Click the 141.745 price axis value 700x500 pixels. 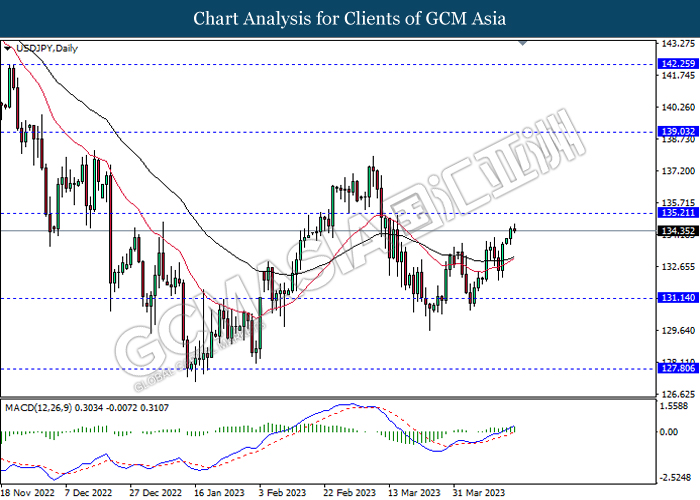(x=678, y=75)
